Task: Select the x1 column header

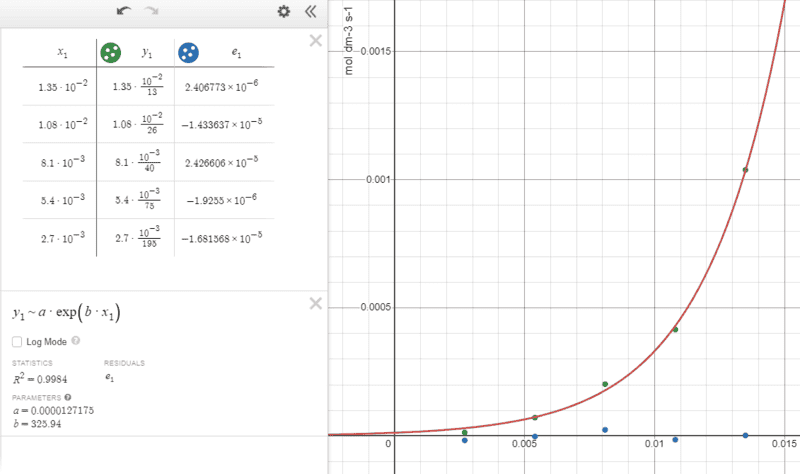Action: [62, 52]
